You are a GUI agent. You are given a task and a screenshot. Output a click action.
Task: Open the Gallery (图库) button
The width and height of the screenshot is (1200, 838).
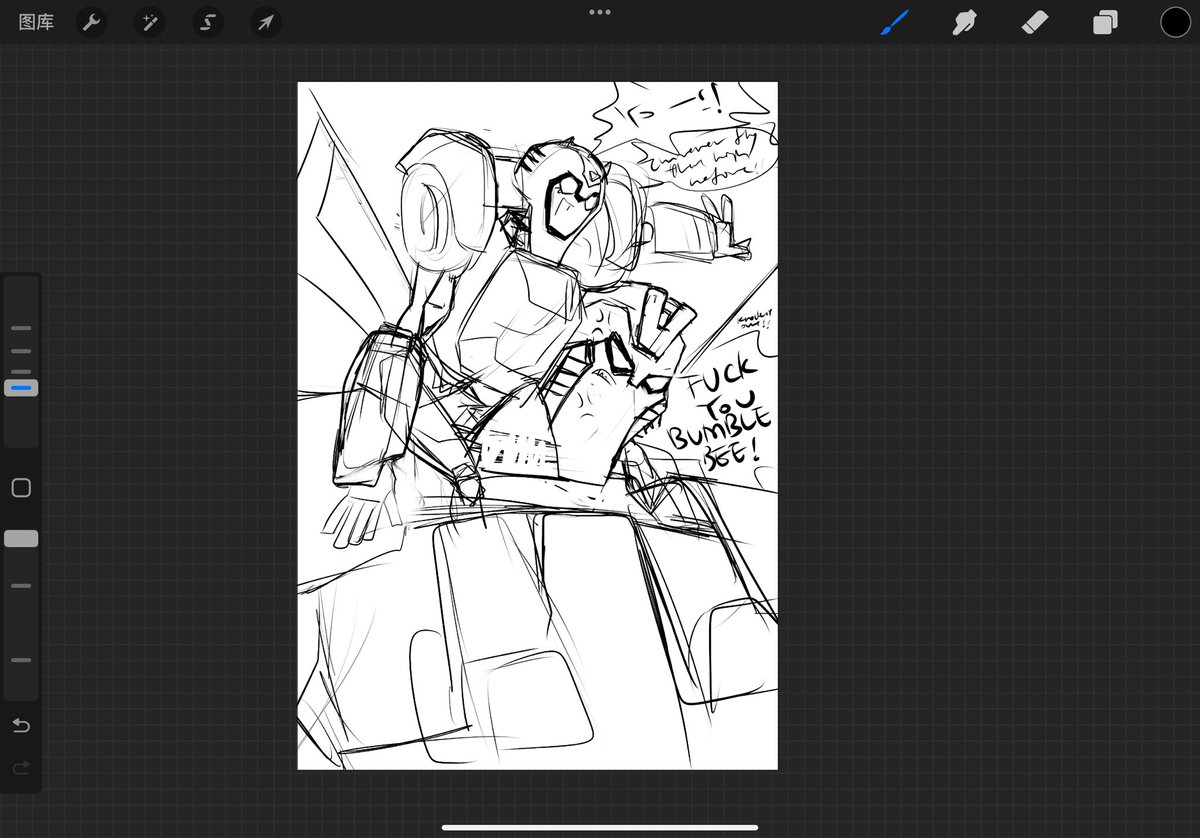tap(36, 22)
